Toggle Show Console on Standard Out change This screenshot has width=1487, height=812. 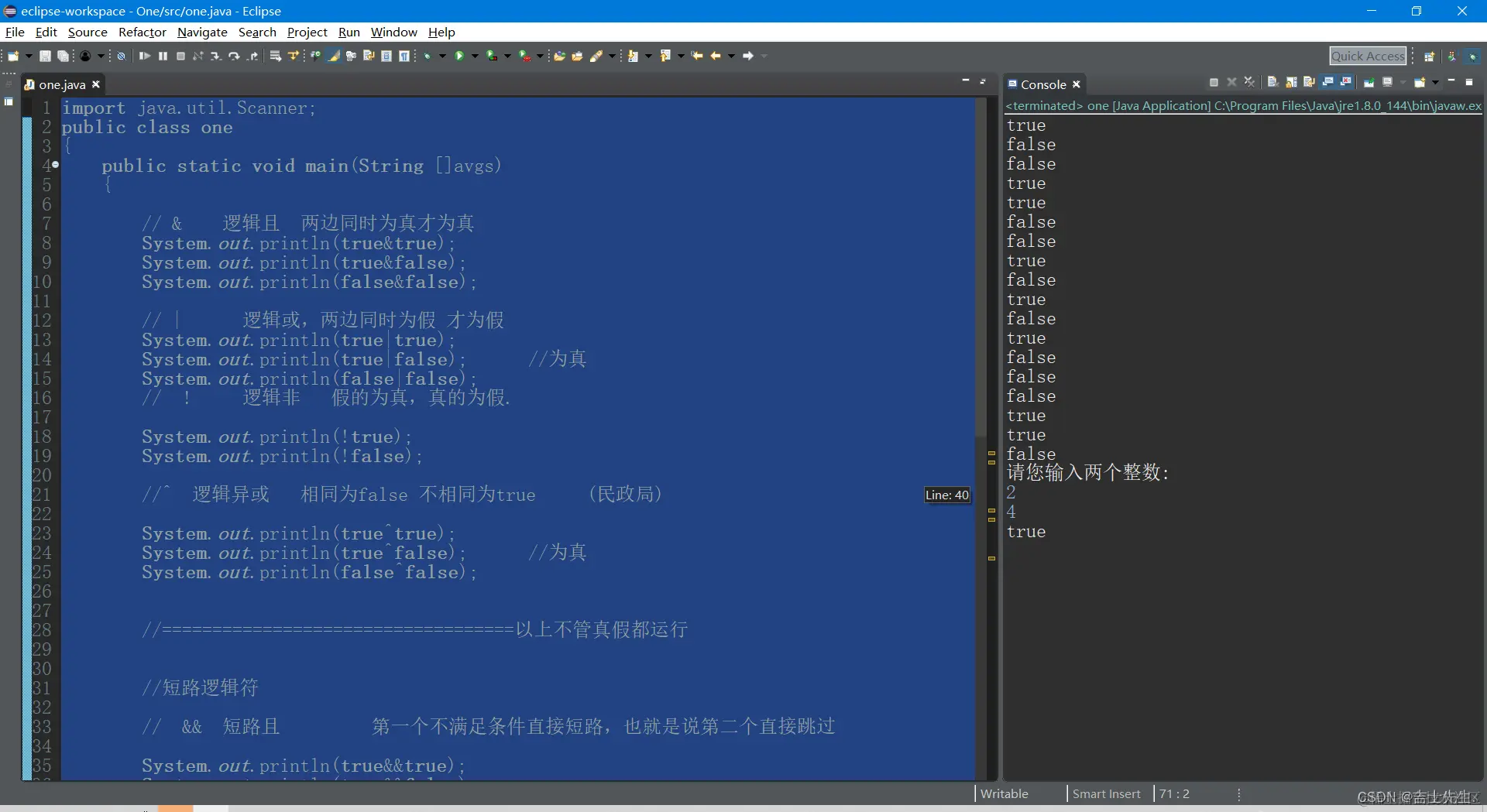[1327, 82]
